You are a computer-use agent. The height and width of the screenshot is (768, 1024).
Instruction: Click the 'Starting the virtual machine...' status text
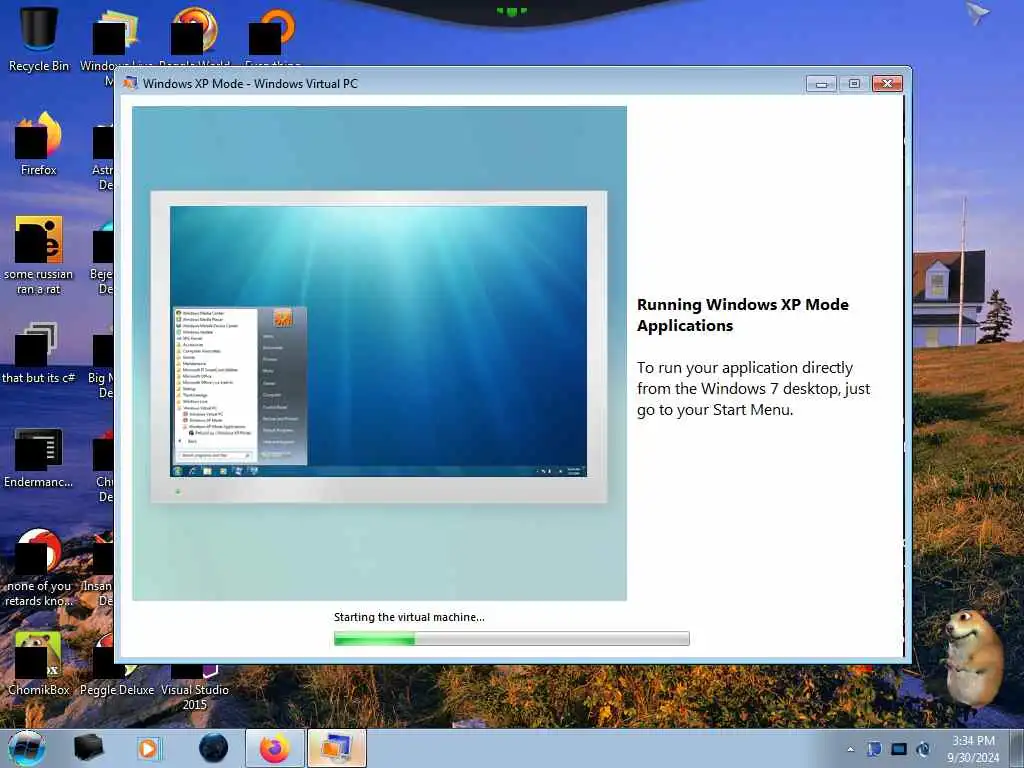(409, 617)
